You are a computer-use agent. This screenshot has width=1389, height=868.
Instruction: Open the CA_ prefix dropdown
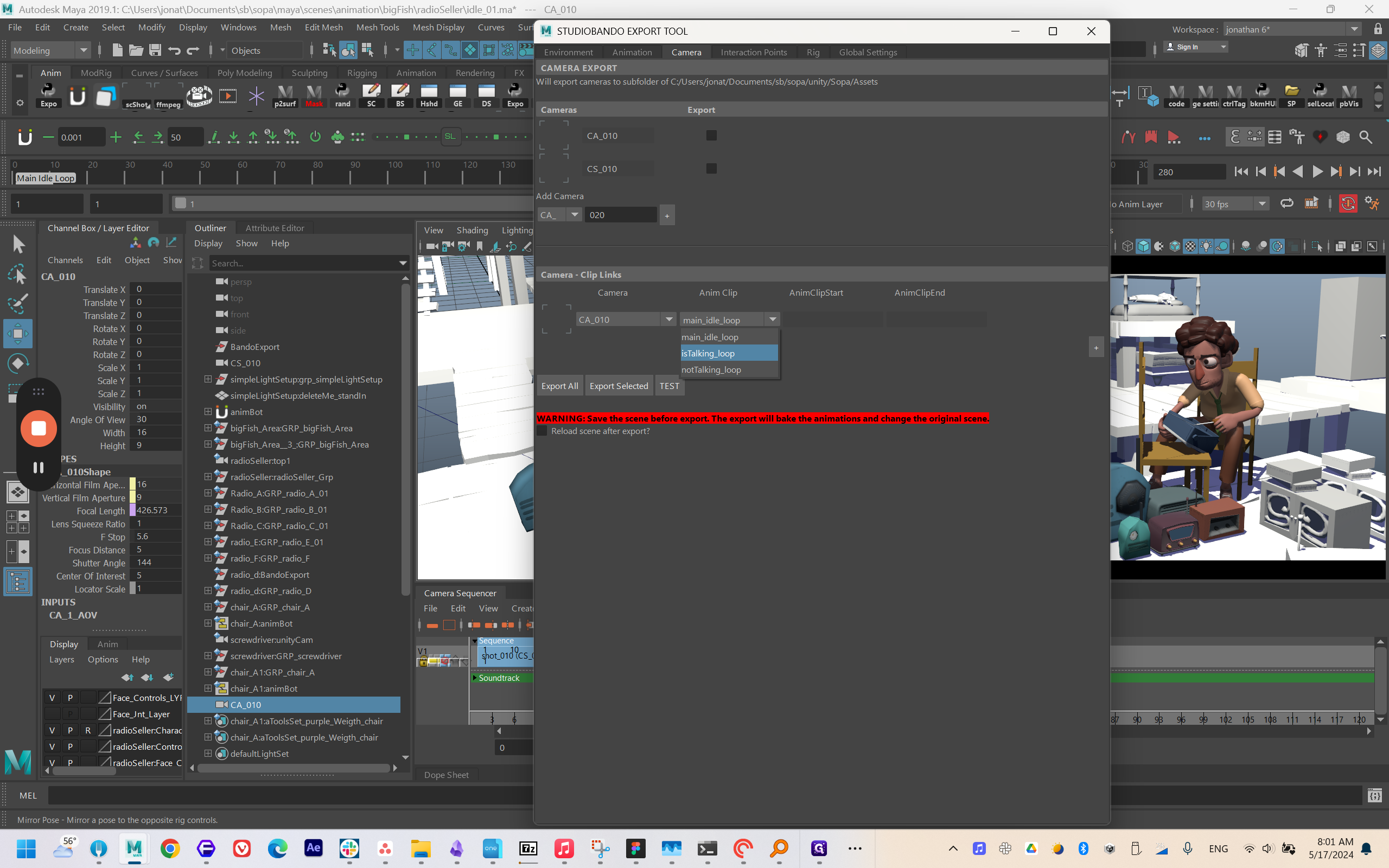click(574, 215)
